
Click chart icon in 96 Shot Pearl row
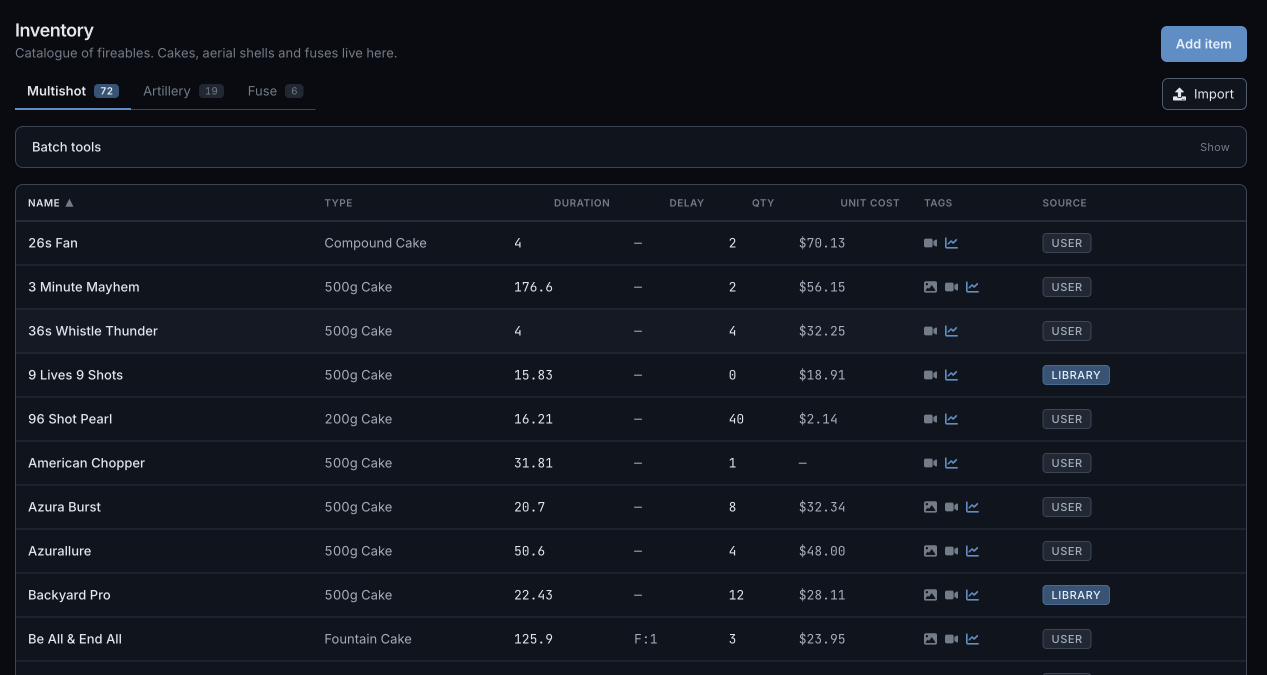click(x=951, y=419)
